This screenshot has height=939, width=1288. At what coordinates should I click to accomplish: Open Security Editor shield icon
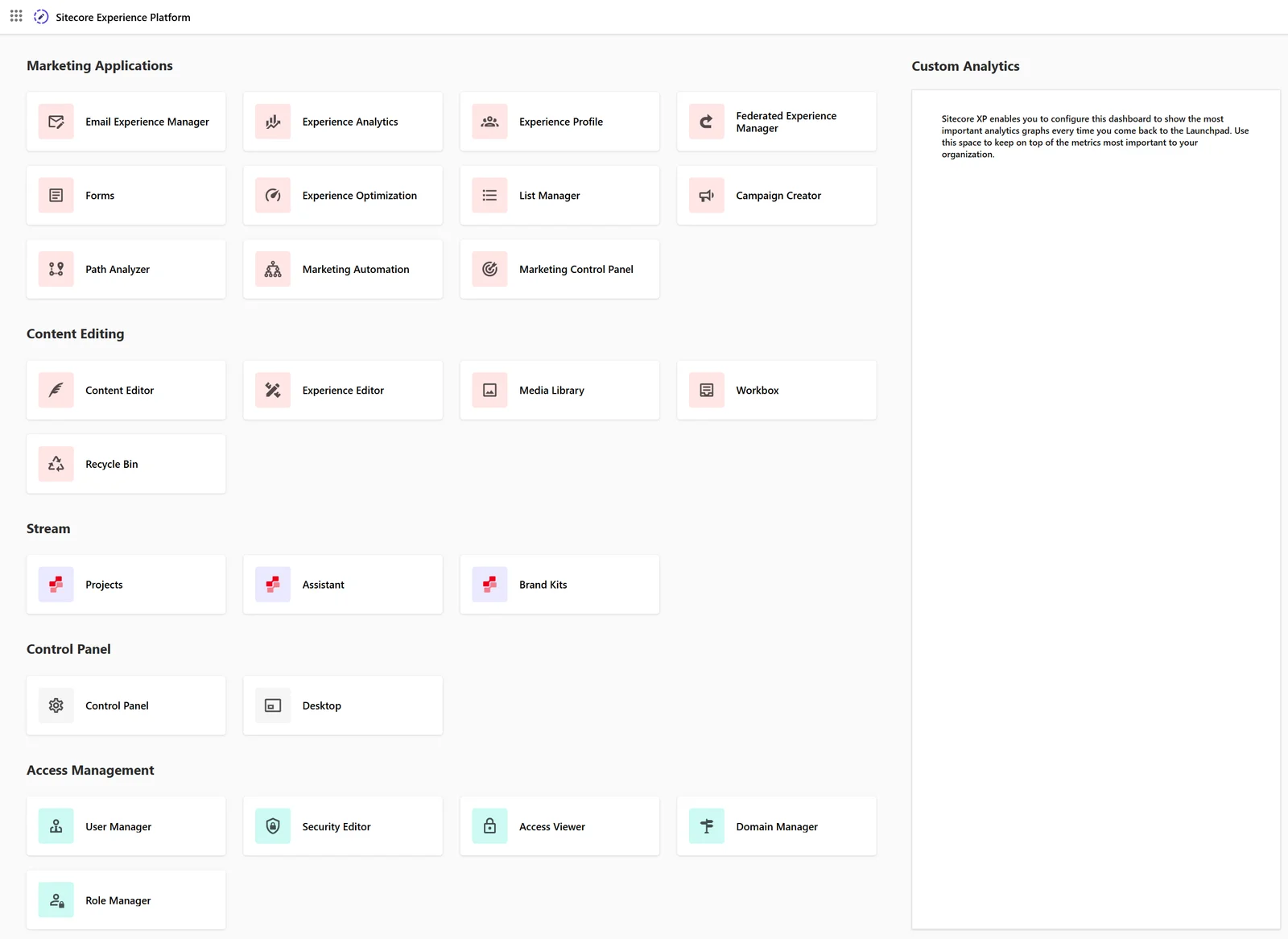[x=273, y=826]
